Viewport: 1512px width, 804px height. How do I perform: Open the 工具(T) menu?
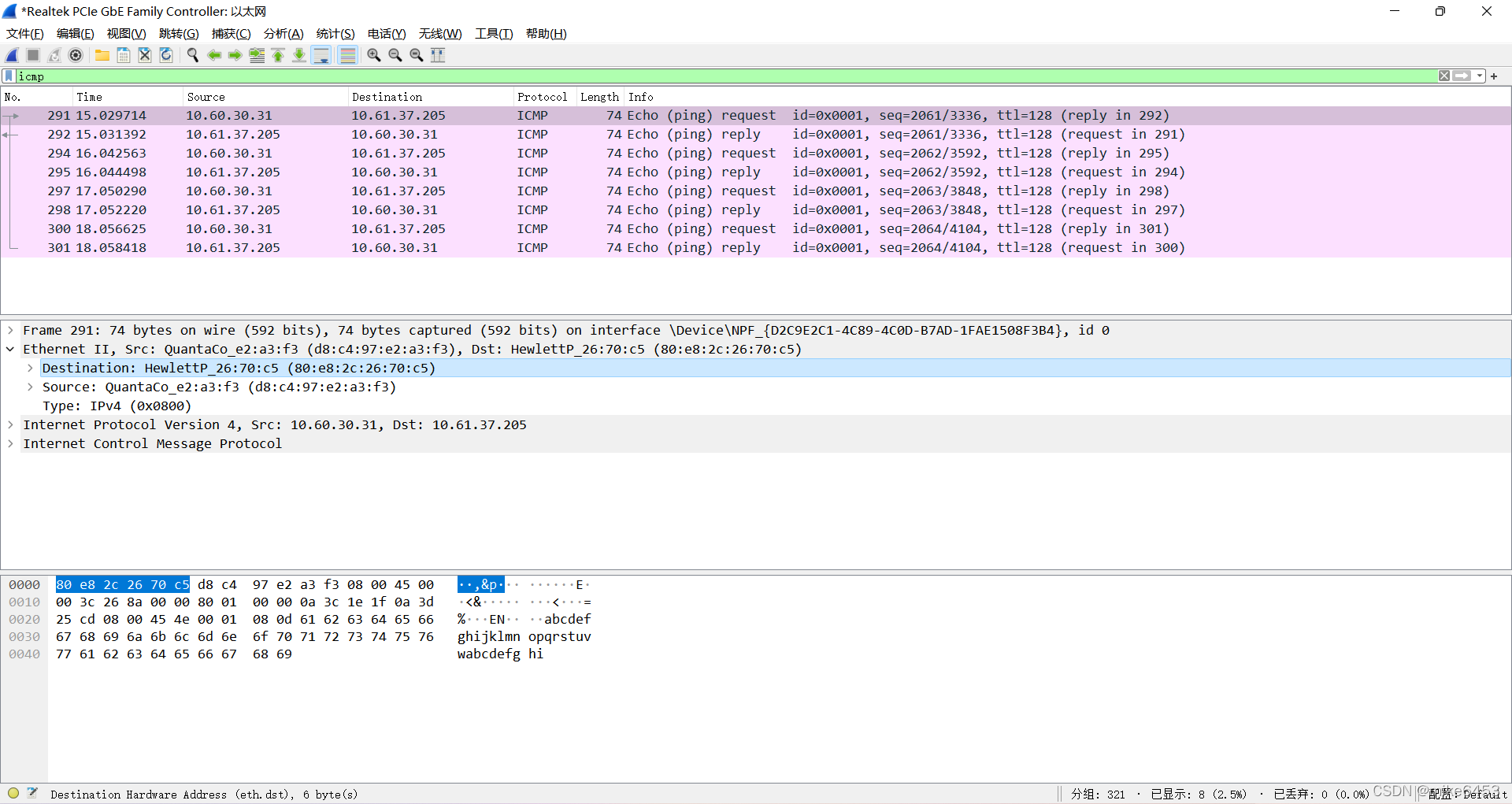[494, 34]
